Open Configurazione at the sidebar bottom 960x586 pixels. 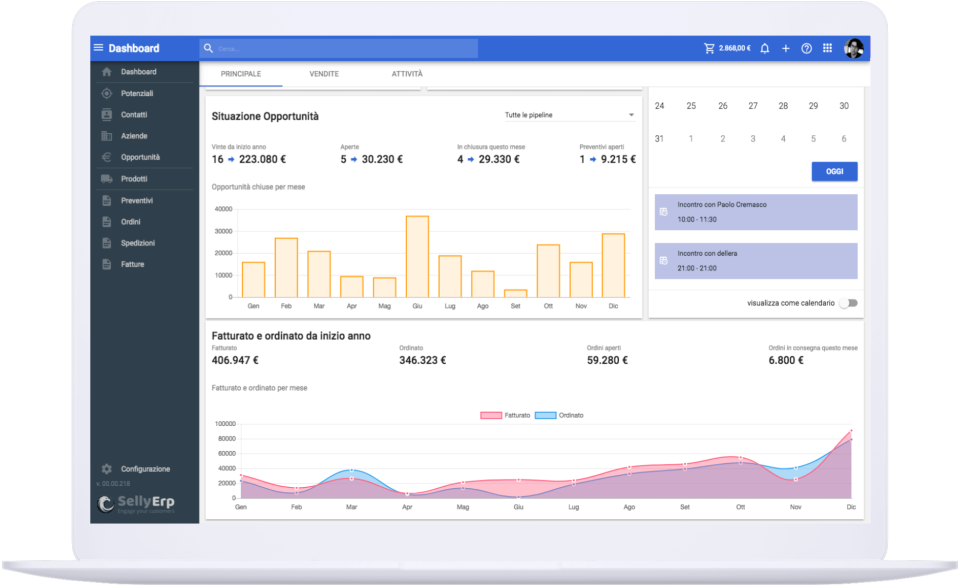pyautogui.click(x=142, y=468)
